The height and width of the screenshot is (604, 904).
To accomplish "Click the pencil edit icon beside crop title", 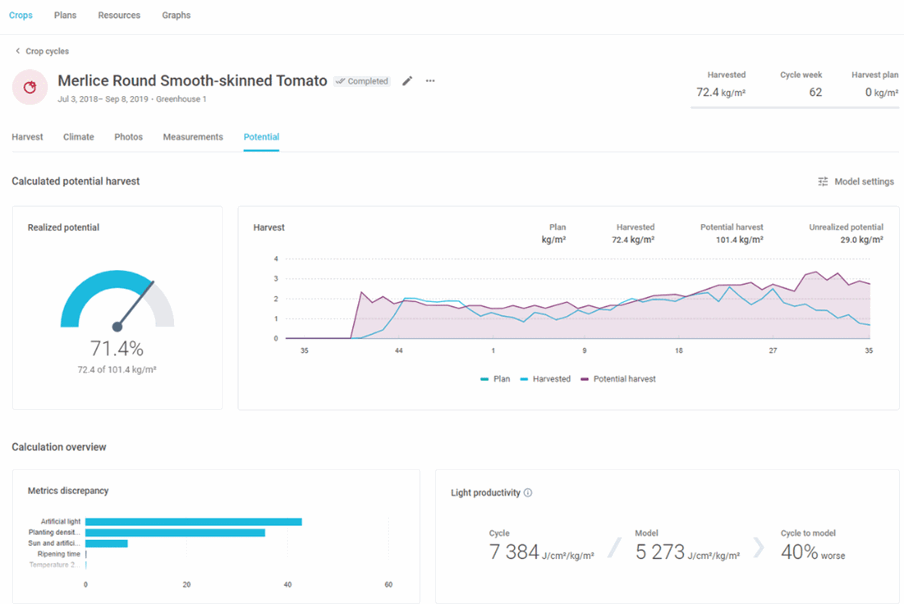I will [407, 81].
